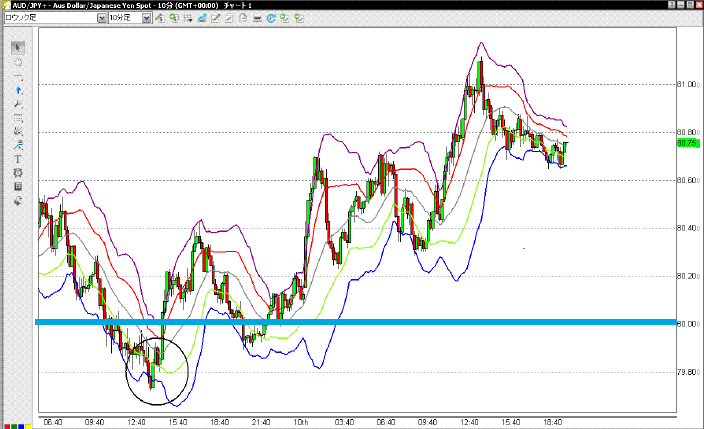Viewport: 704px width, 429px height.
Task: Close the chart window with red X
Action: 694,5
